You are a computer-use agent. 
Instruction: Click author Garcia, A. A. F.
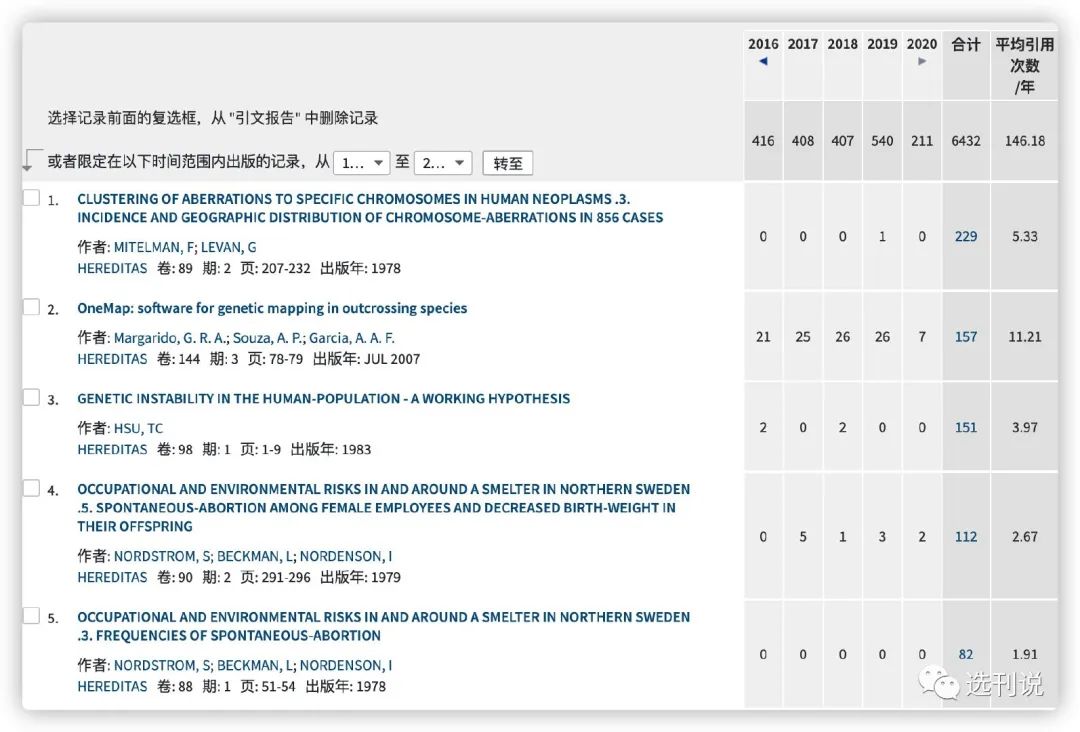tap(352, 338)
